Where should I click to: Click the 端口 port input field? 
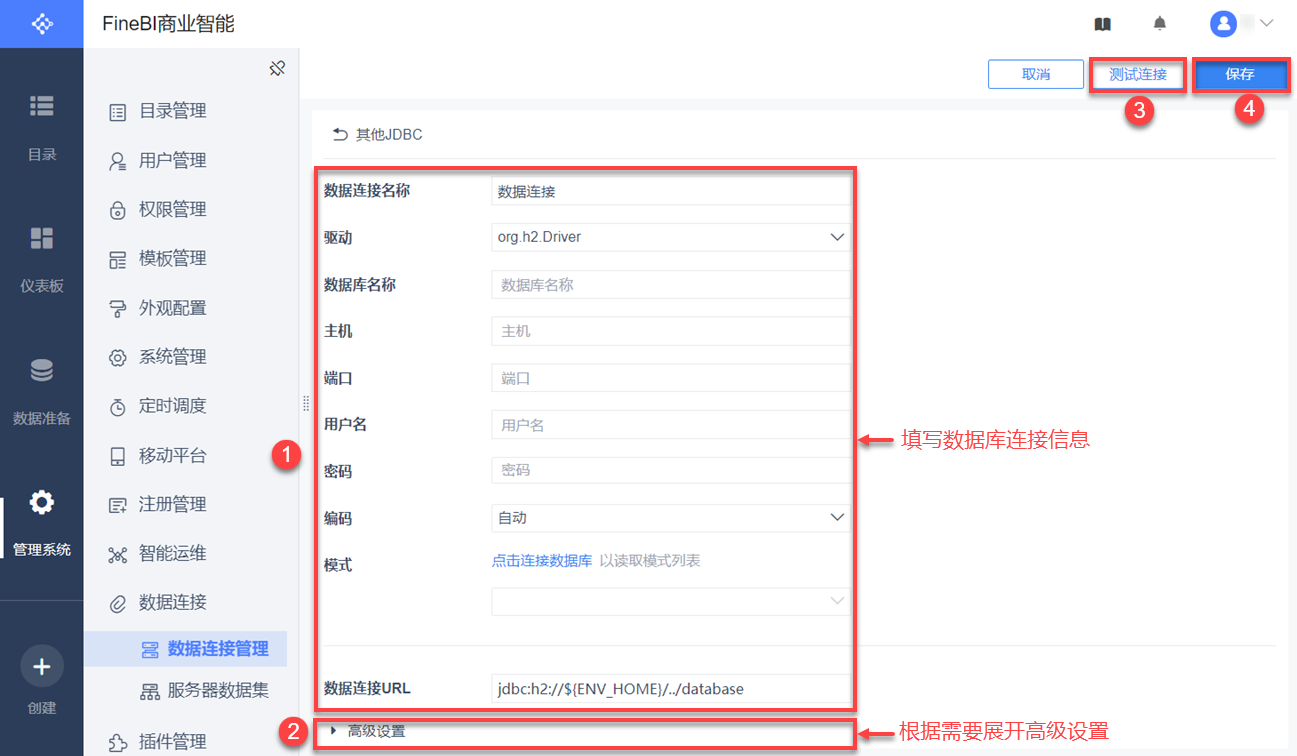671,378
